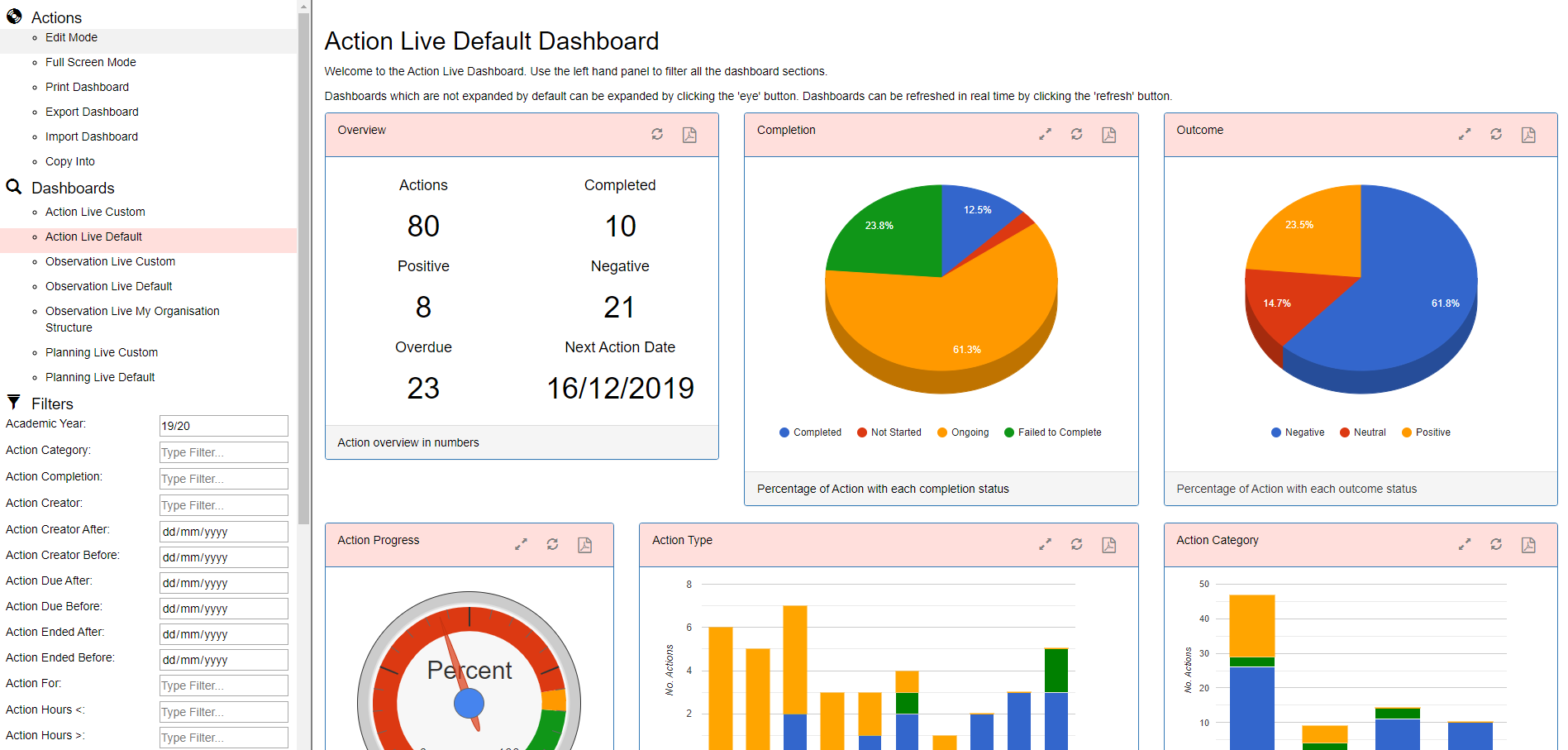Screen dimensions: 1568x750
Task: Refresh the Action Category chart
Action: click(1496, 544)
